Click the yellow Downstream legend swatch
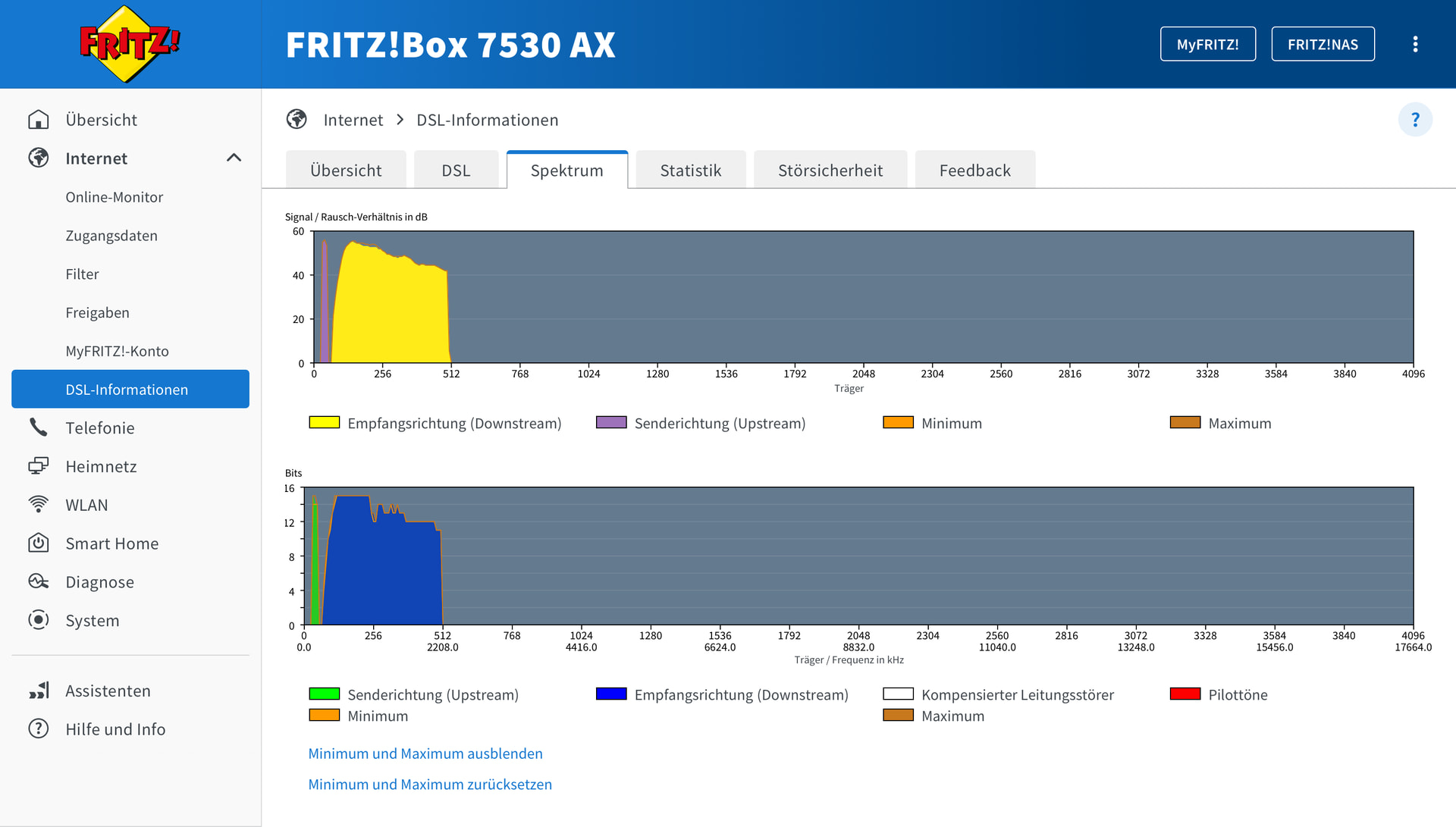This screenshot has height=827, width=1456. coord(324,422)
